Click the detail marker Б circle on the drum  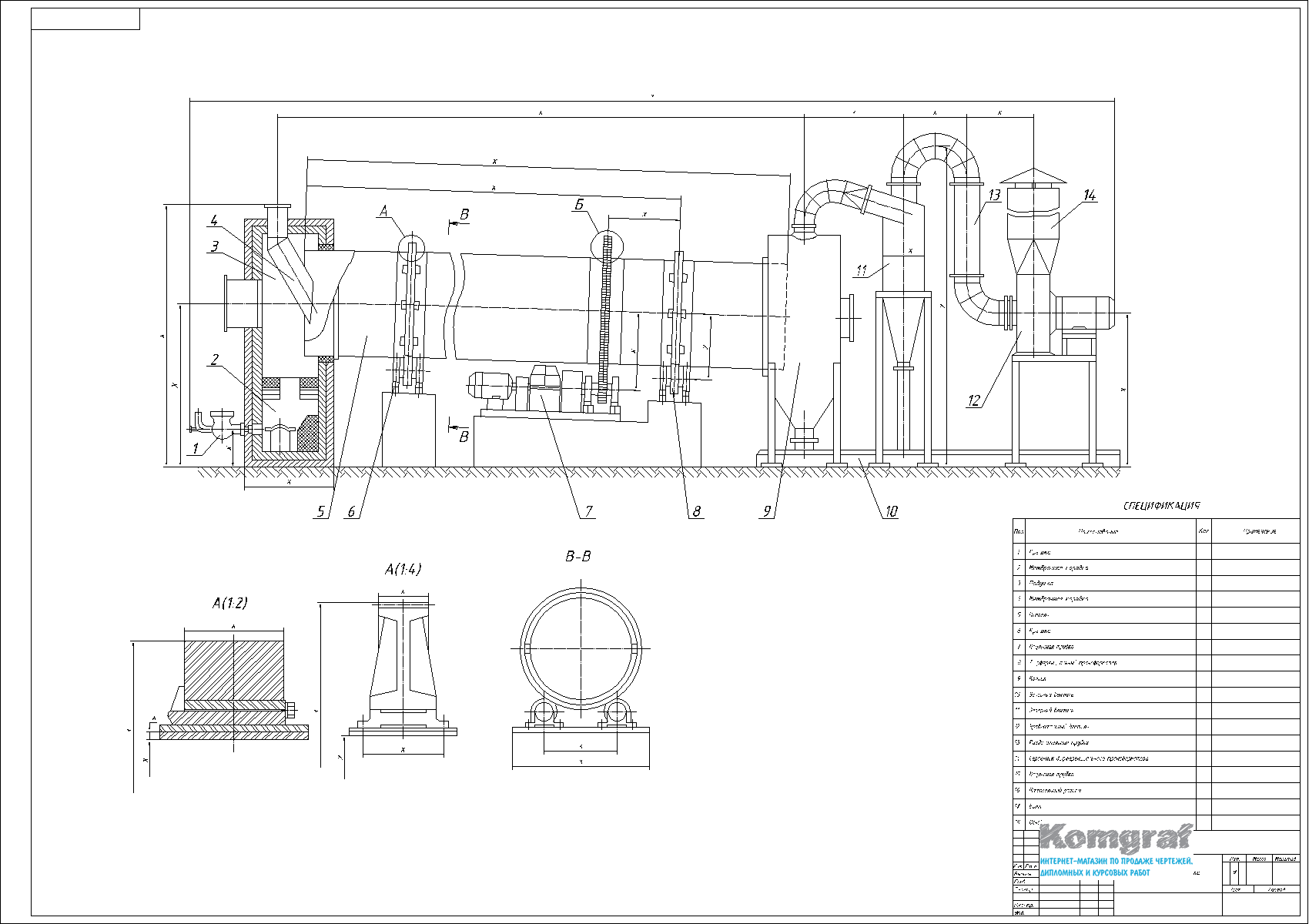click(604, 246)
